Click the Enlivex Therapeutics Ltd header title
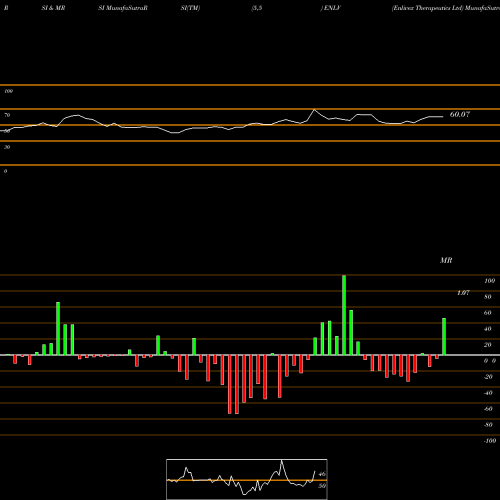500x500 pixels. point(428,8)
